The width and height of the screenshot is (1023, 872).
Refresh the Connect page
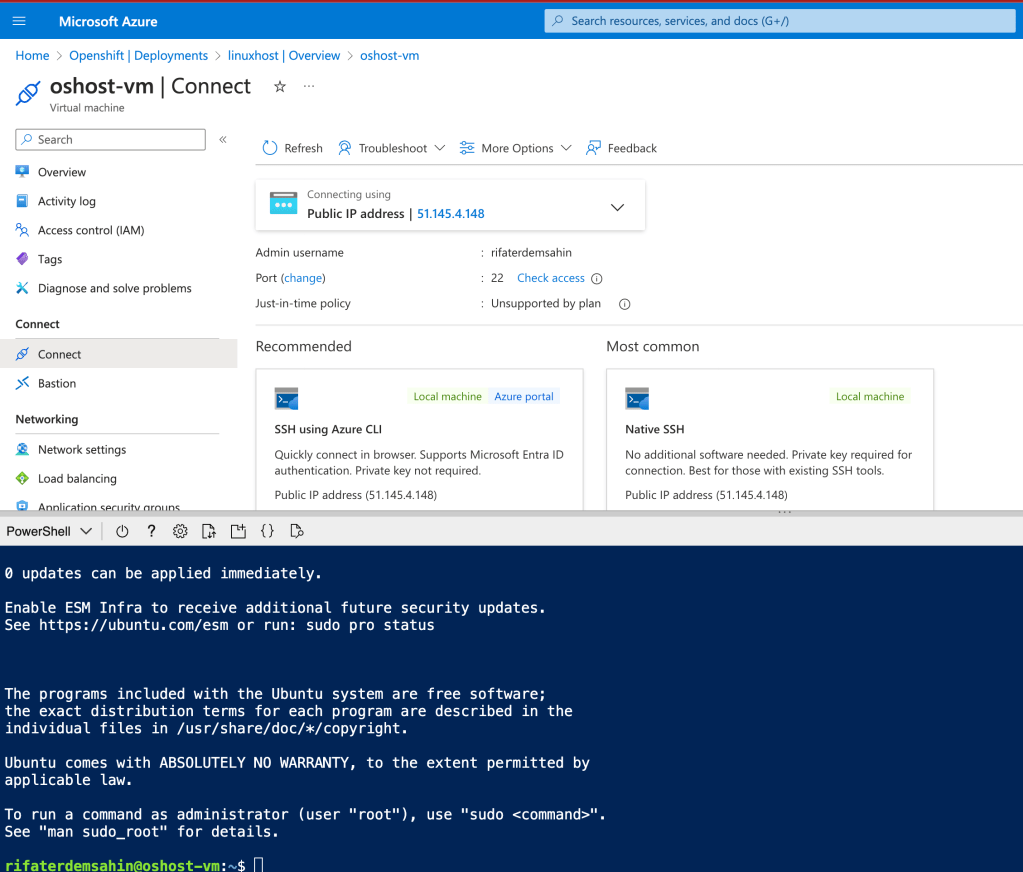click(x=292, y=148)
